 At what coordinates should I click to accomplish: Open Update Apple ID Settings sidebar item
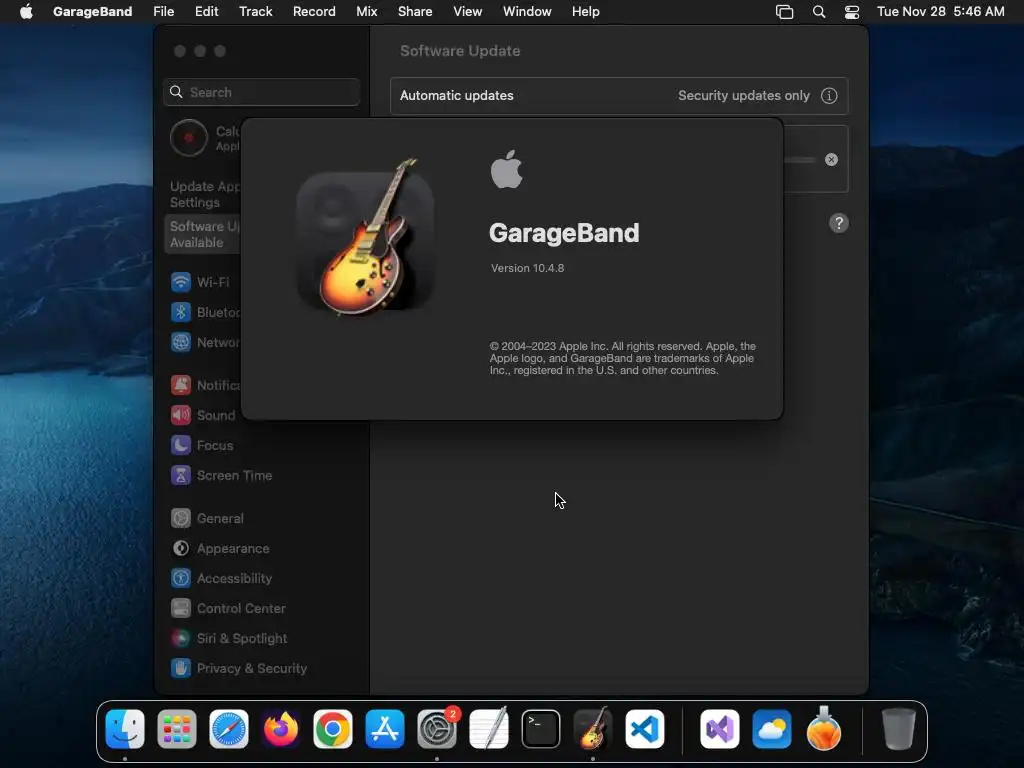pos(204,194)
